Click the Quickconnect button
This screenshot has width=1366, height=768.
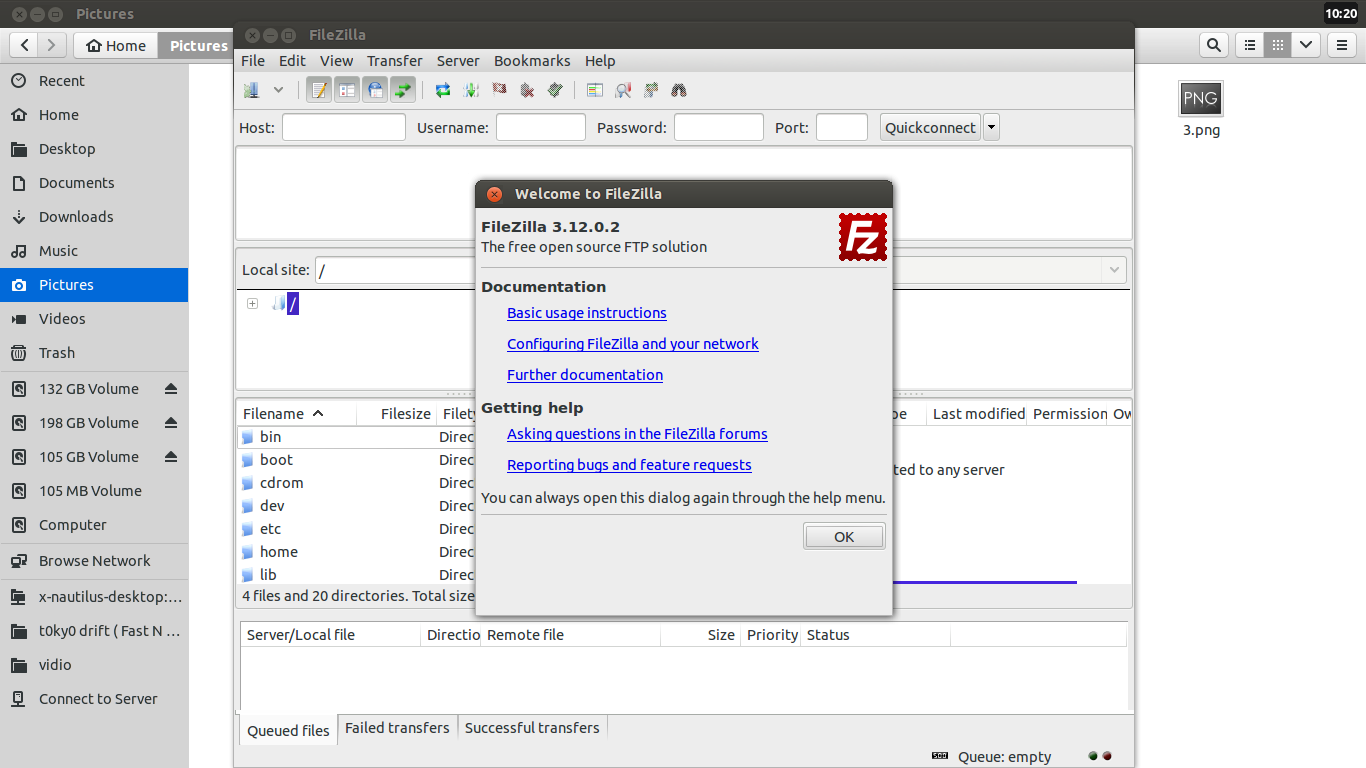tap(930, 127)
